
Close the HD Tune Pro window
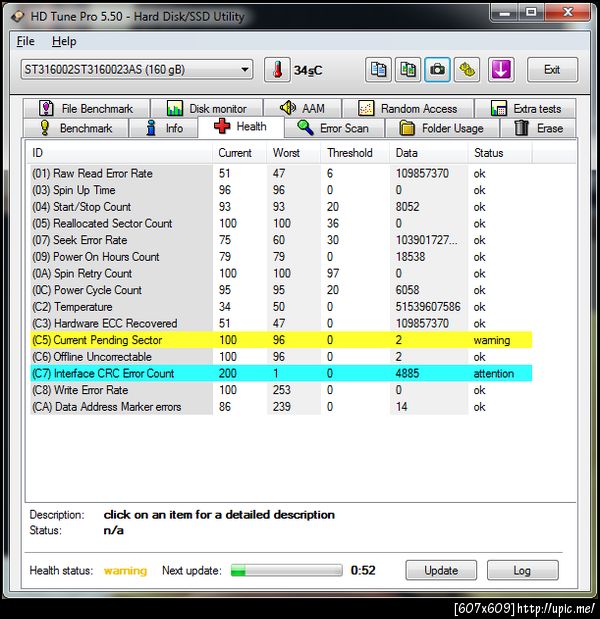tap(568, 13)
